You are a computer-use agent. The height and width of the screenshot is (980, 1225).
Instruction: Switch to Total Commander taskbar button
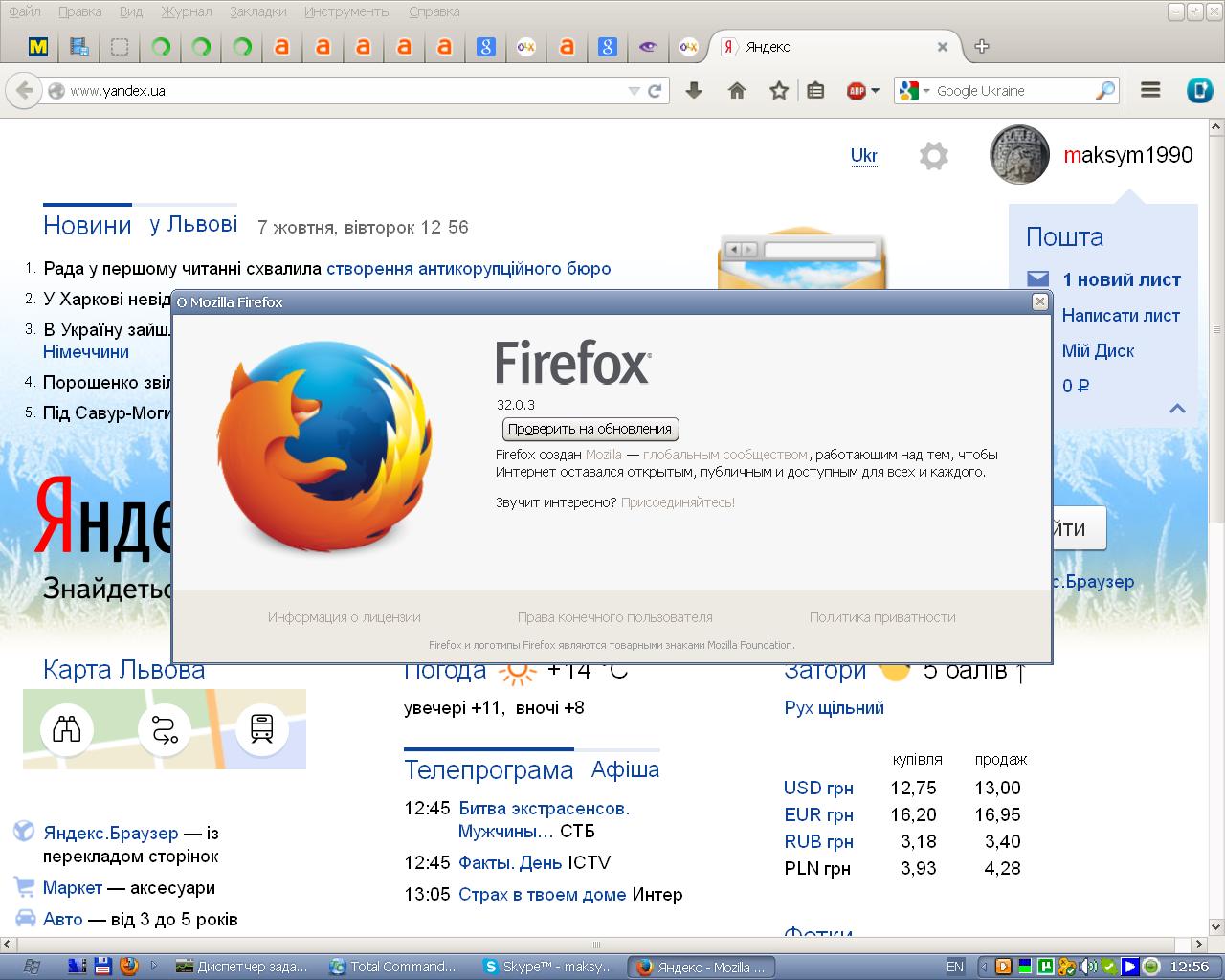[393, 966]
